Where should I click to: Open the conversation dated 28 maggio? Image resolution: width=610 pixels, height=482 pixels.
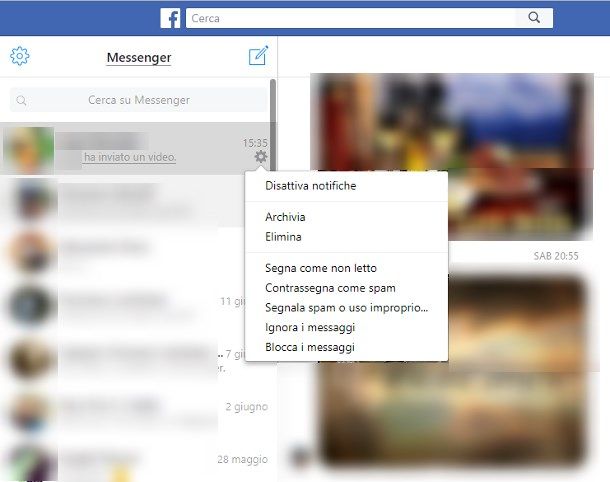tap(135, 462)
